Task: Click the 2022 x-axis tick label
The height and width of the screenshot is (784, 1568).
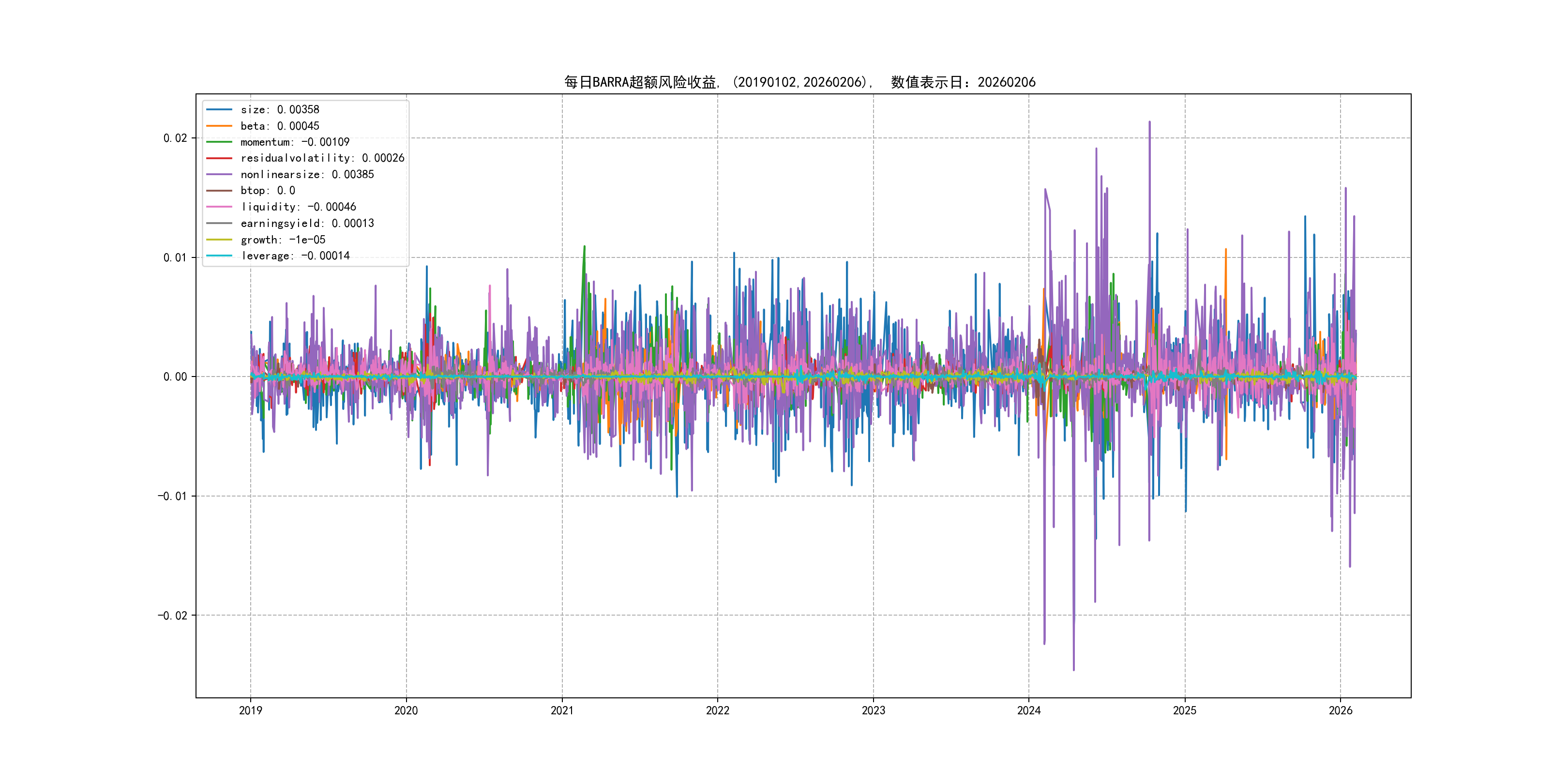Action: click(x=717, y=710)
